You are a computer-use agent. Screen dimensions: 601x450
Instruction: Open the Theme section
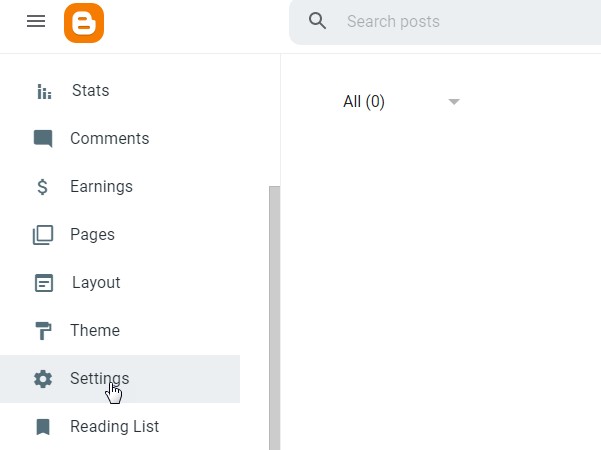point(95,331)
